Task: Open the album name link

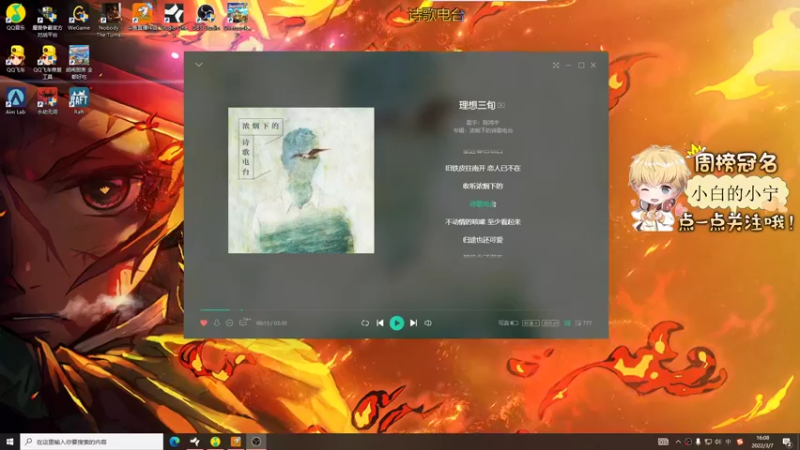Action: [491, 131]
